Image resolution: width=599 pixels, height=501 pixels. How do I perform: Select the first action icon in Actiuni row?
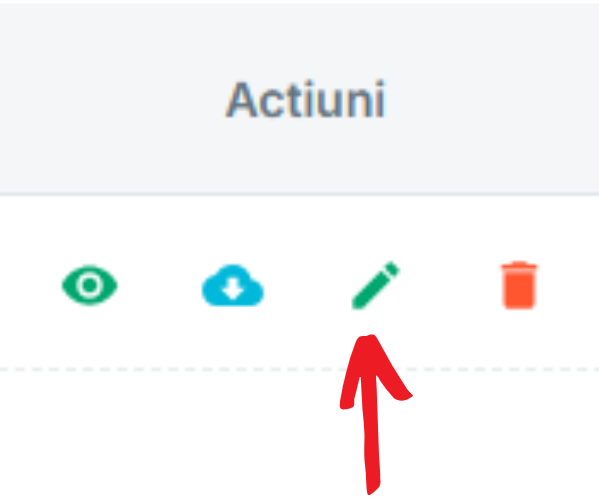(x=90, y=285)
